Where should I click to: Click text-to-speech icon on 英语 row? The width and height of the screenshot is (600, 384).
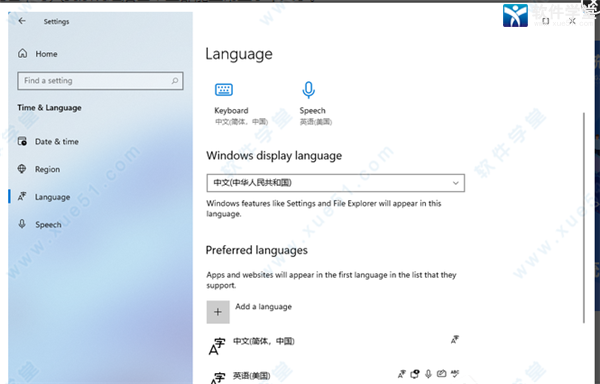coord(415,374)
